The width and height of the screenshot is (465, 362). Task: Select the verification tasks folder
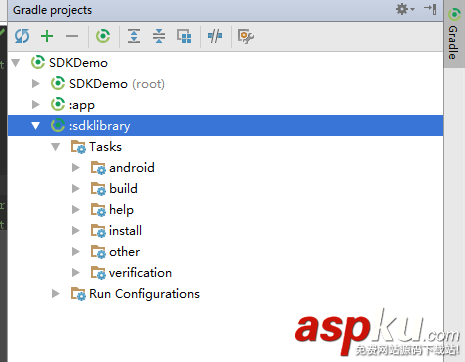(225, 273)
